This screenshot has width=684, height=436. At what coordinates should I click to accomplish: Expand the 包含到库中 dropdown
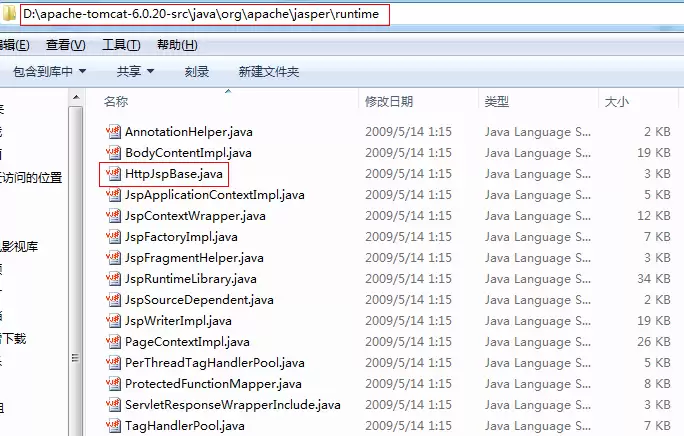[49, 71]
